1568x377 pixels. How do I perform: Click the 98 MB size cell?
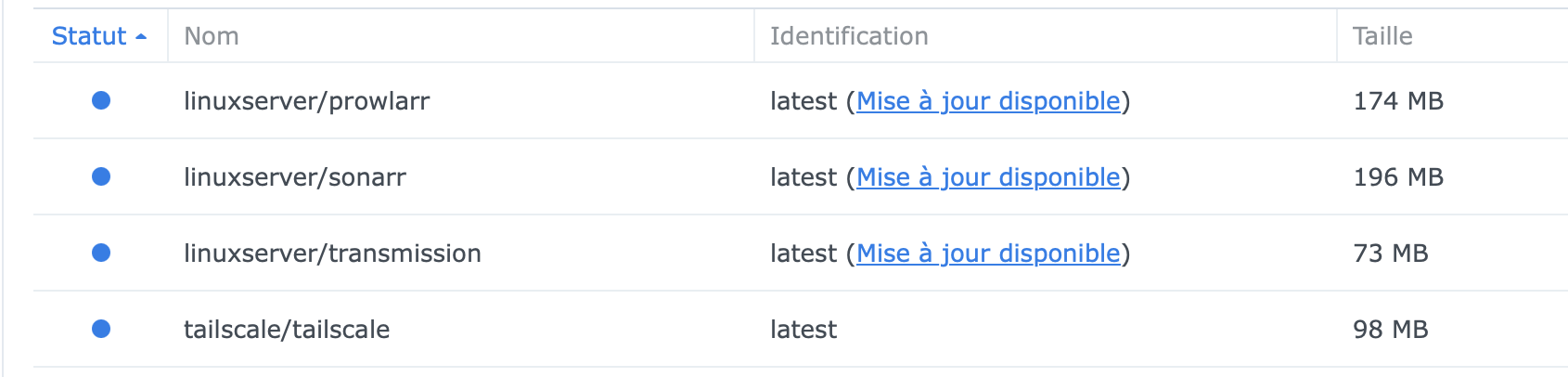point(1391,330)
